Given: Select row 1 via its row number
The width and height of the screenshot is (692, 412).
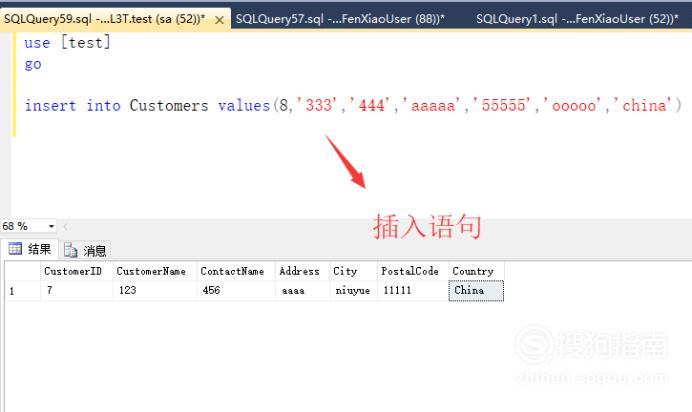Looking at the screenshot, I should coord(23,291).
